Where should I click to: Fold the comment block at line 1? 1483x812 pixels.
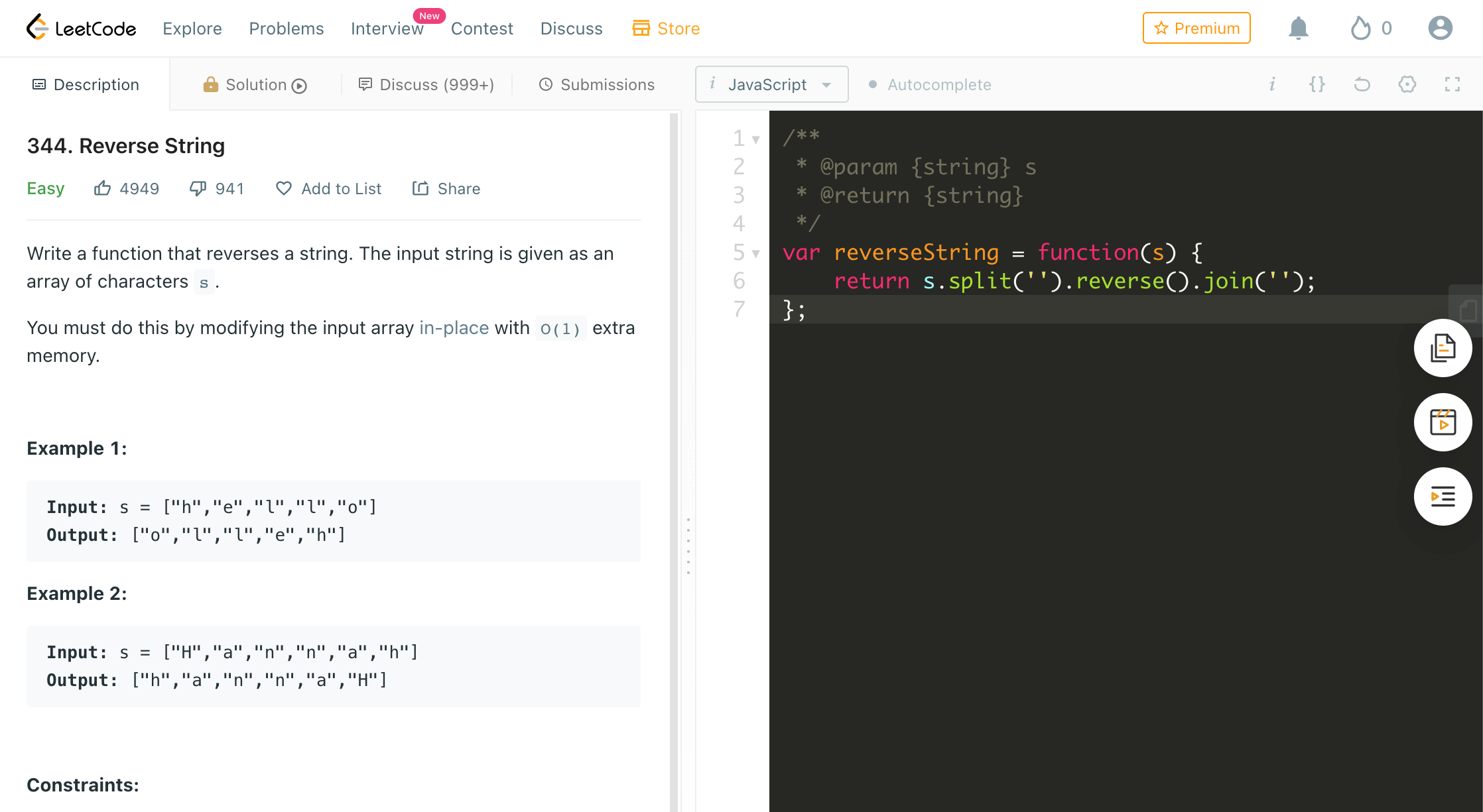755,140
